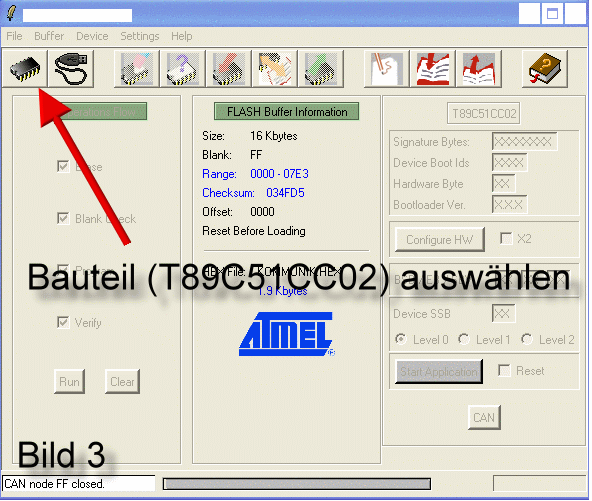Open the Help book icon
The width and height of the screenshot is (592, 501).
click(x=545, y=69)
